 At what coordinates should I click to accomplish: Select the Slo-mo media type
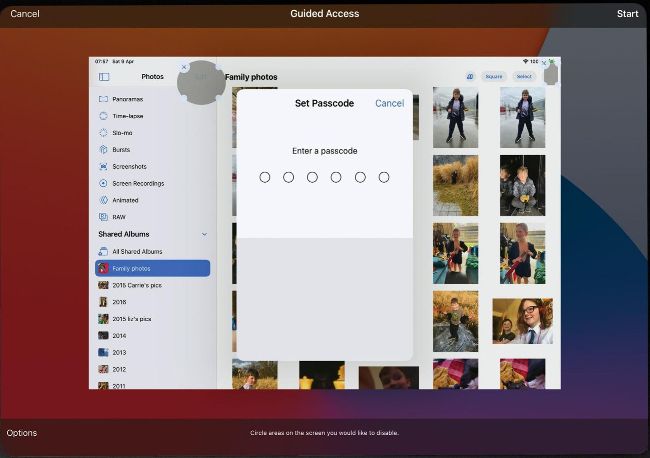point(124,133)
